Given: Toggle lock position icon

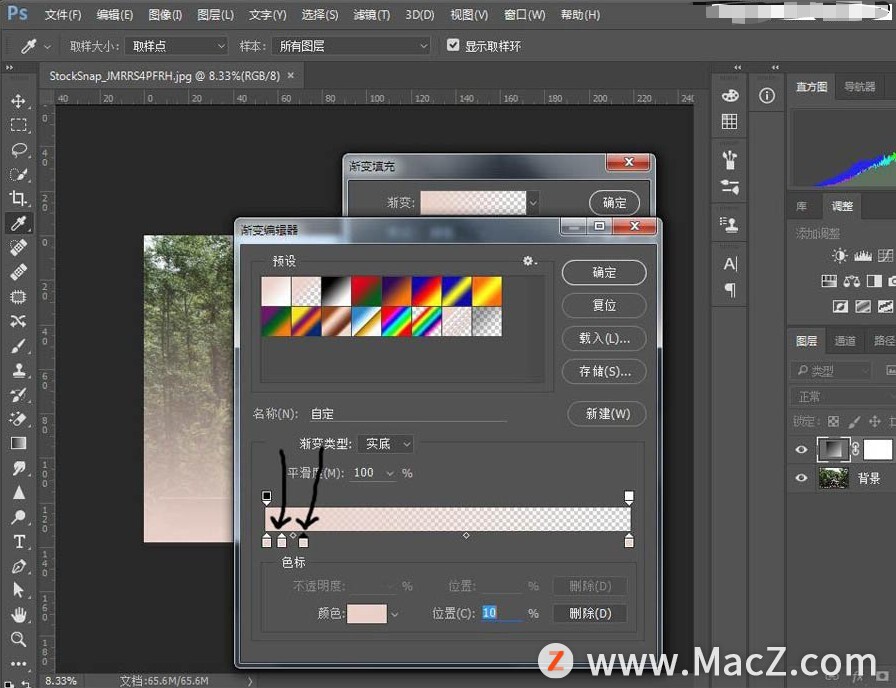Looking at the screenshot, I should 875,422.
